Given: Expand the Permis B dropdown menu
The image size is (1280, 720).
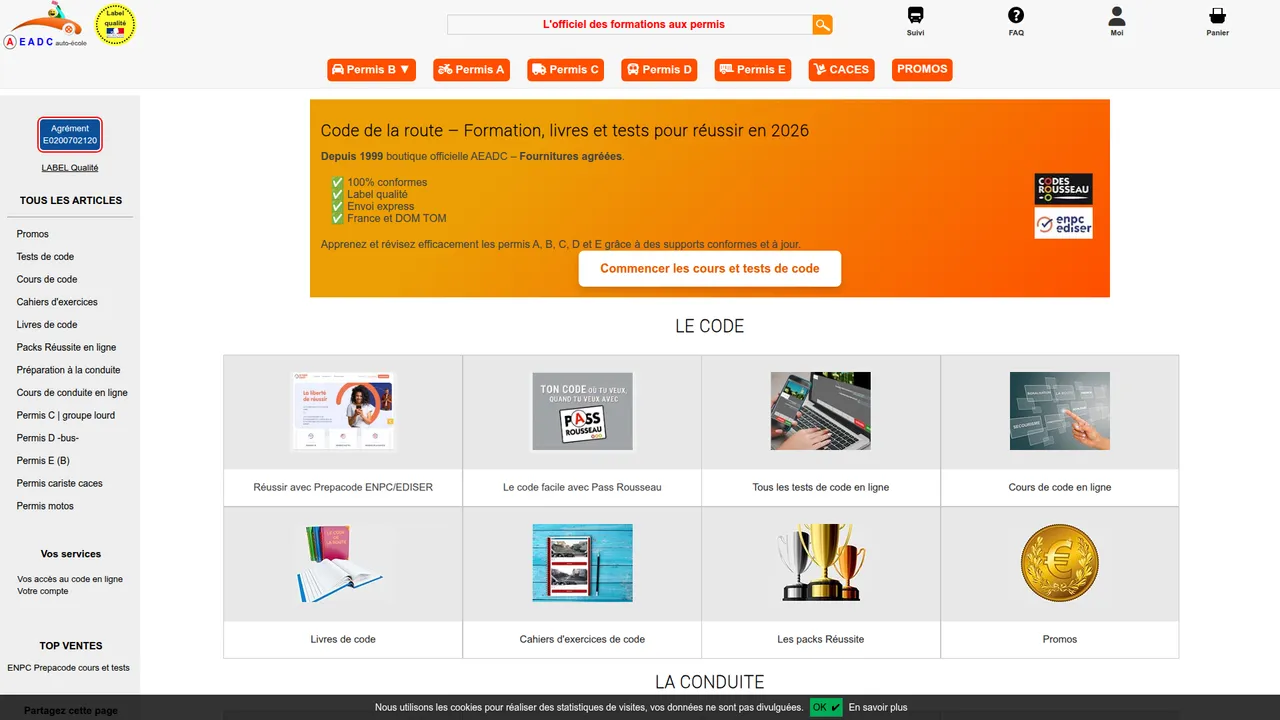Looking at the screenshot, I should coord(371,70).
